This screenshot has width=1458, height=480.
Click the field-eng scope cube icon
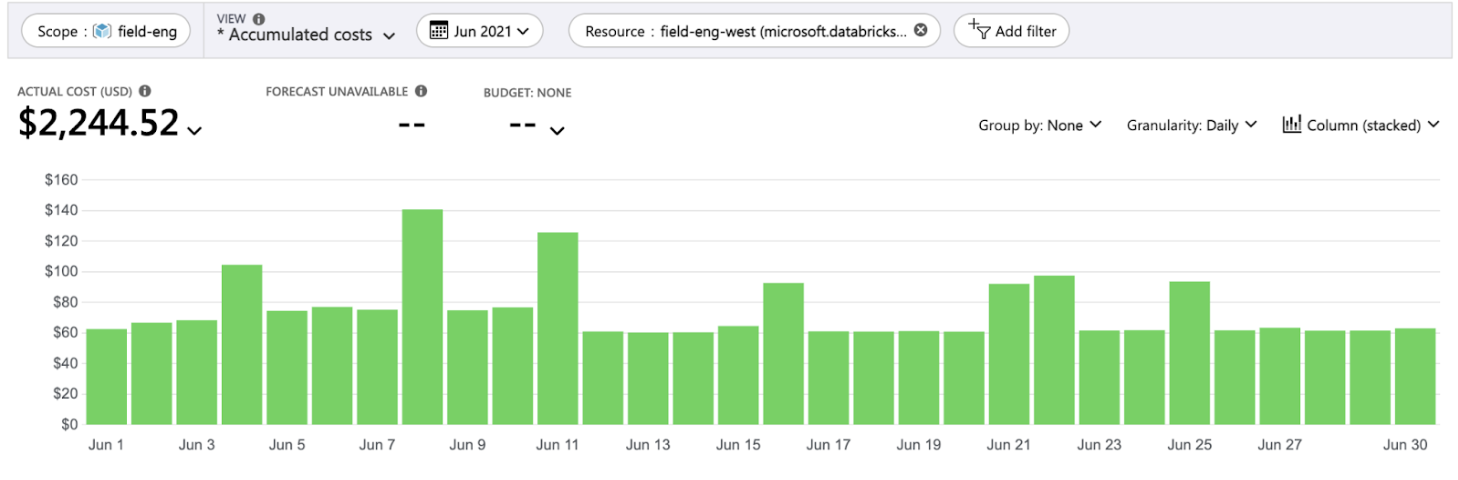pos(102,31)
